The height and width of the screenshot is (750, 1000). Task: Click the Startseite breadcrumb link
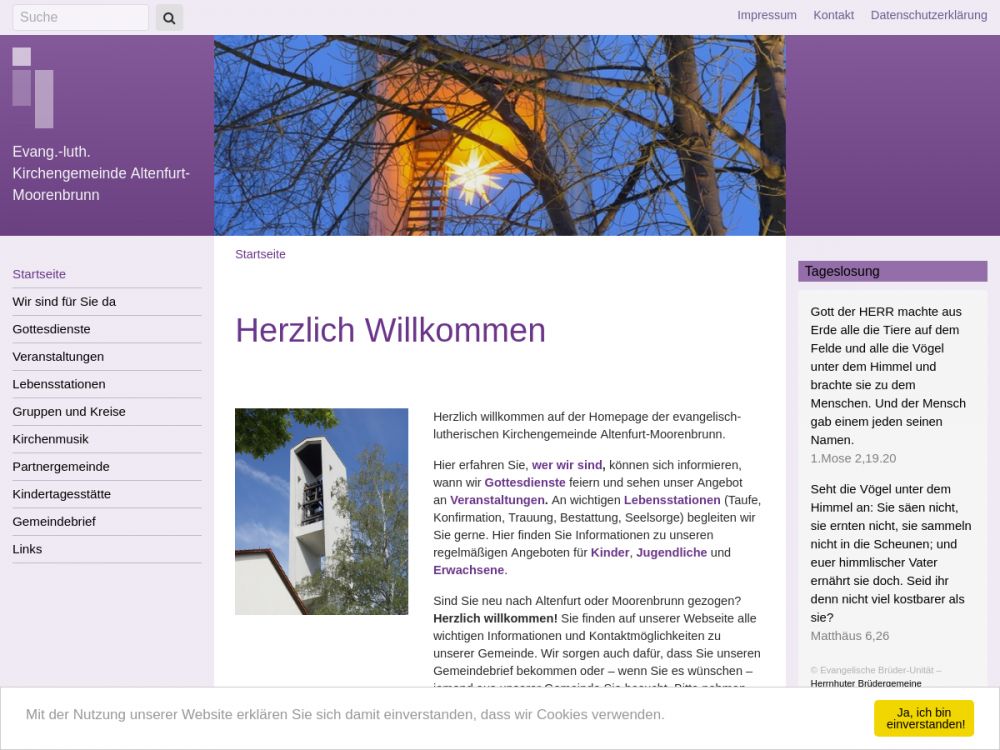260,254
